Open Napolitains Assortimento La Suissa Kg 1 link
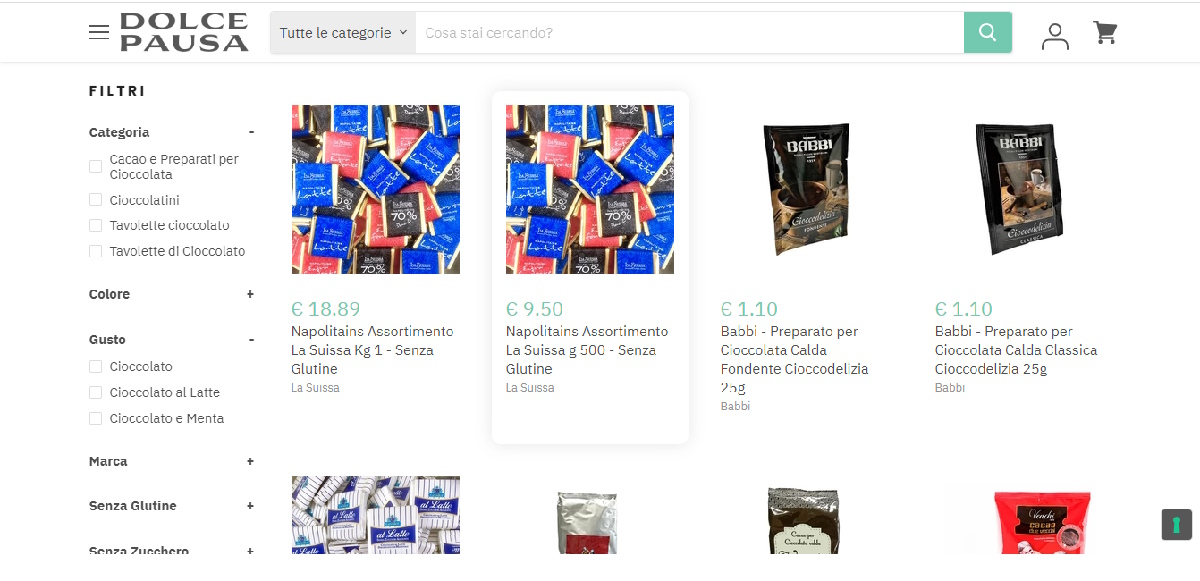Viewport: 1200px width, 581px height. [x=372, y=350]
